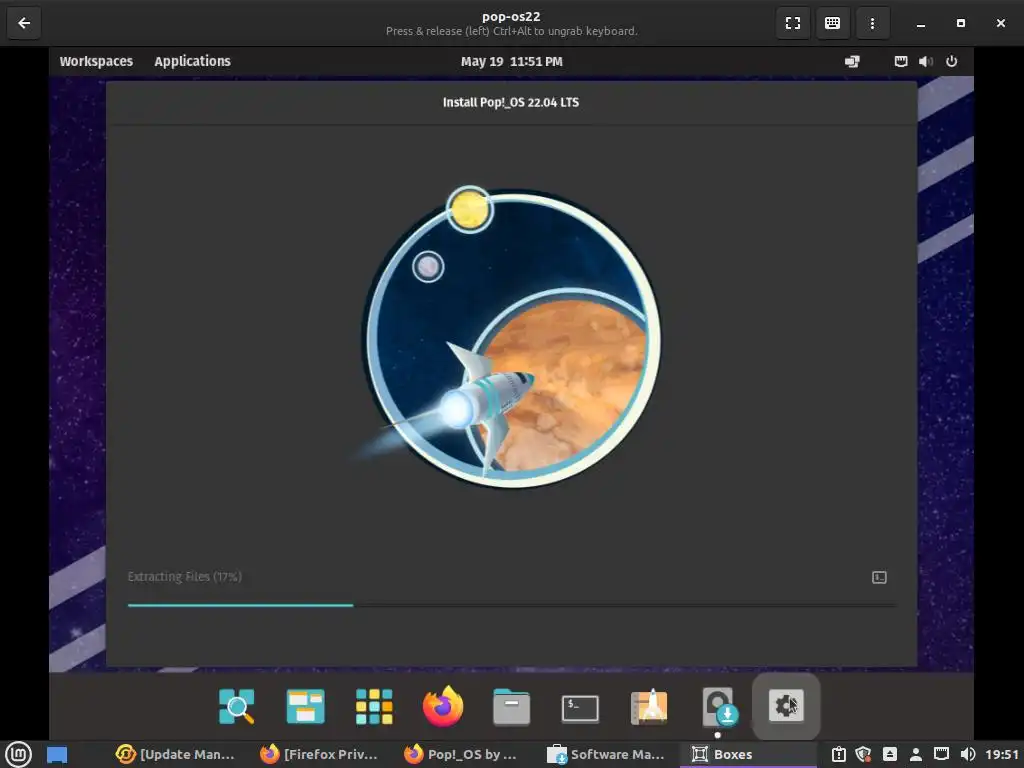Viewport: 1024px width, 768px height.
Task: Open the power menu in Pop!_OS panel
Action: [x=952, y=61]
